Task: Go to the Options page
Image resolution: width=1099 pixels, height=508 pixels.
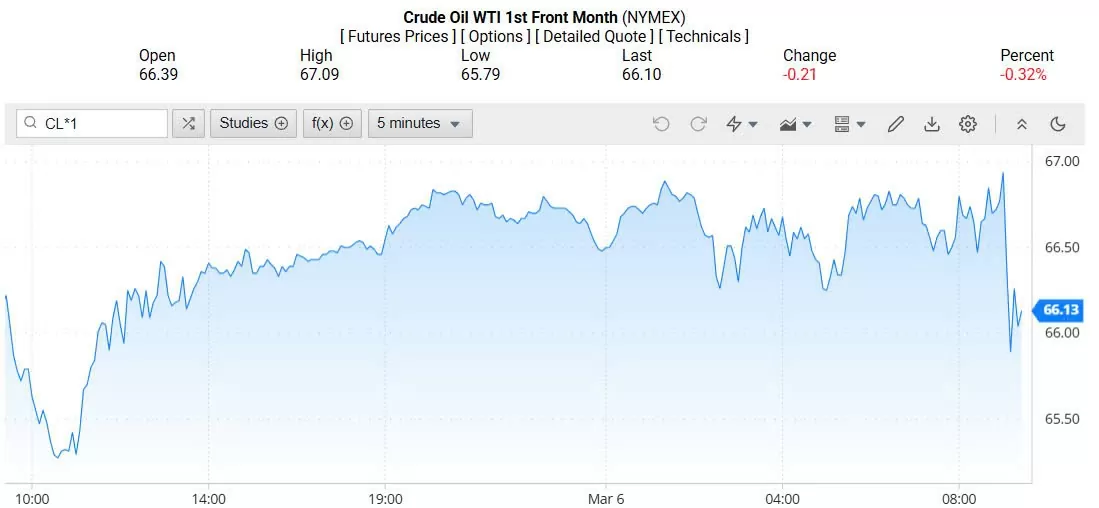Action: coord(496,37)
